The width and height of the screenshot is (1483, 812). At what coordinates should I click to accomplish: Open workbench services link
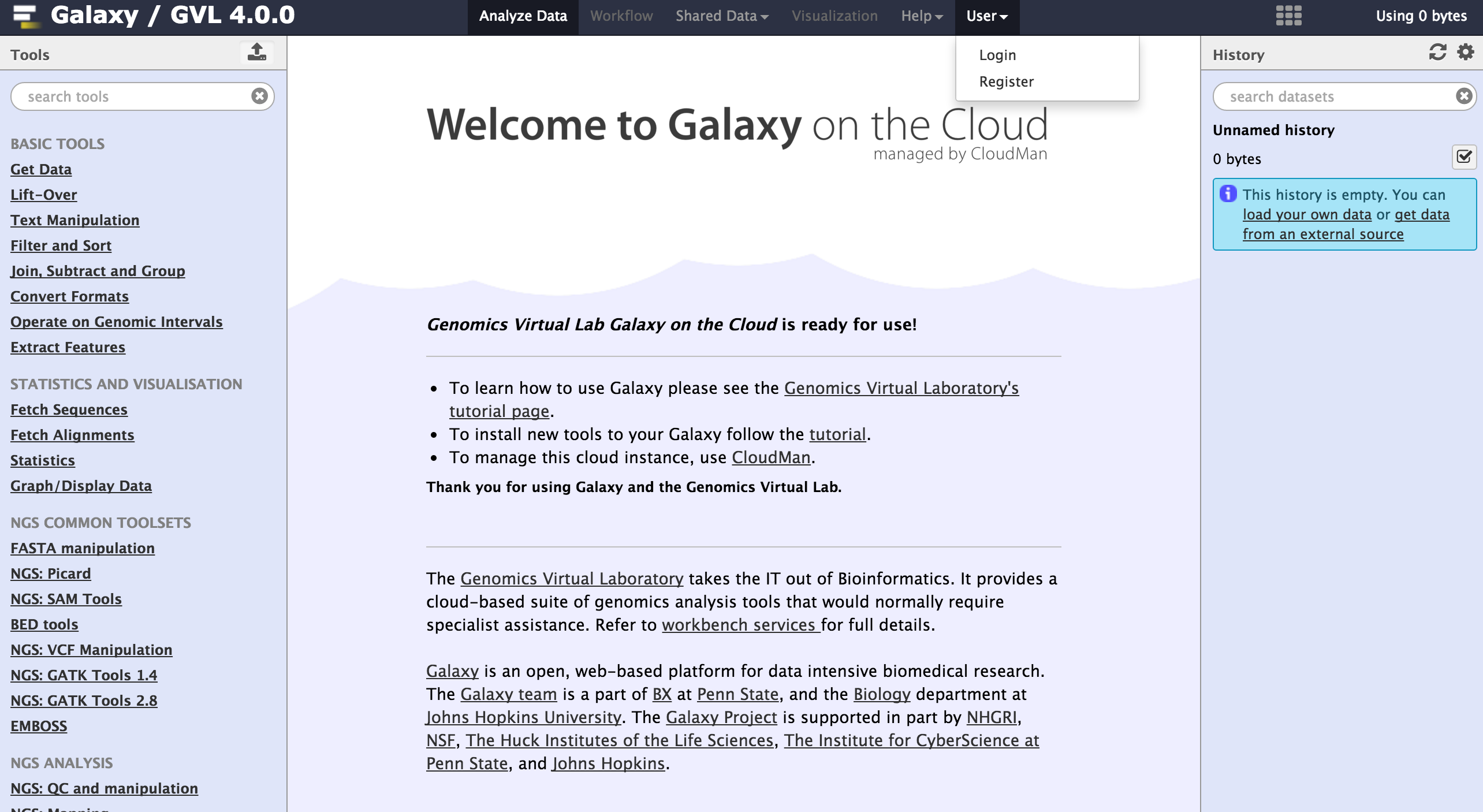tap(741, 625)
